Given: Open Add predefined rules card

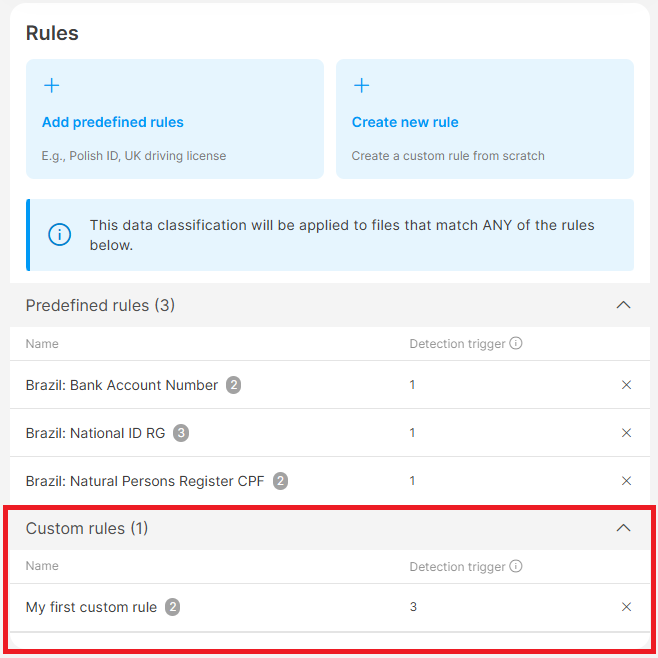Looking at the screenshot, I should point(175,119).
